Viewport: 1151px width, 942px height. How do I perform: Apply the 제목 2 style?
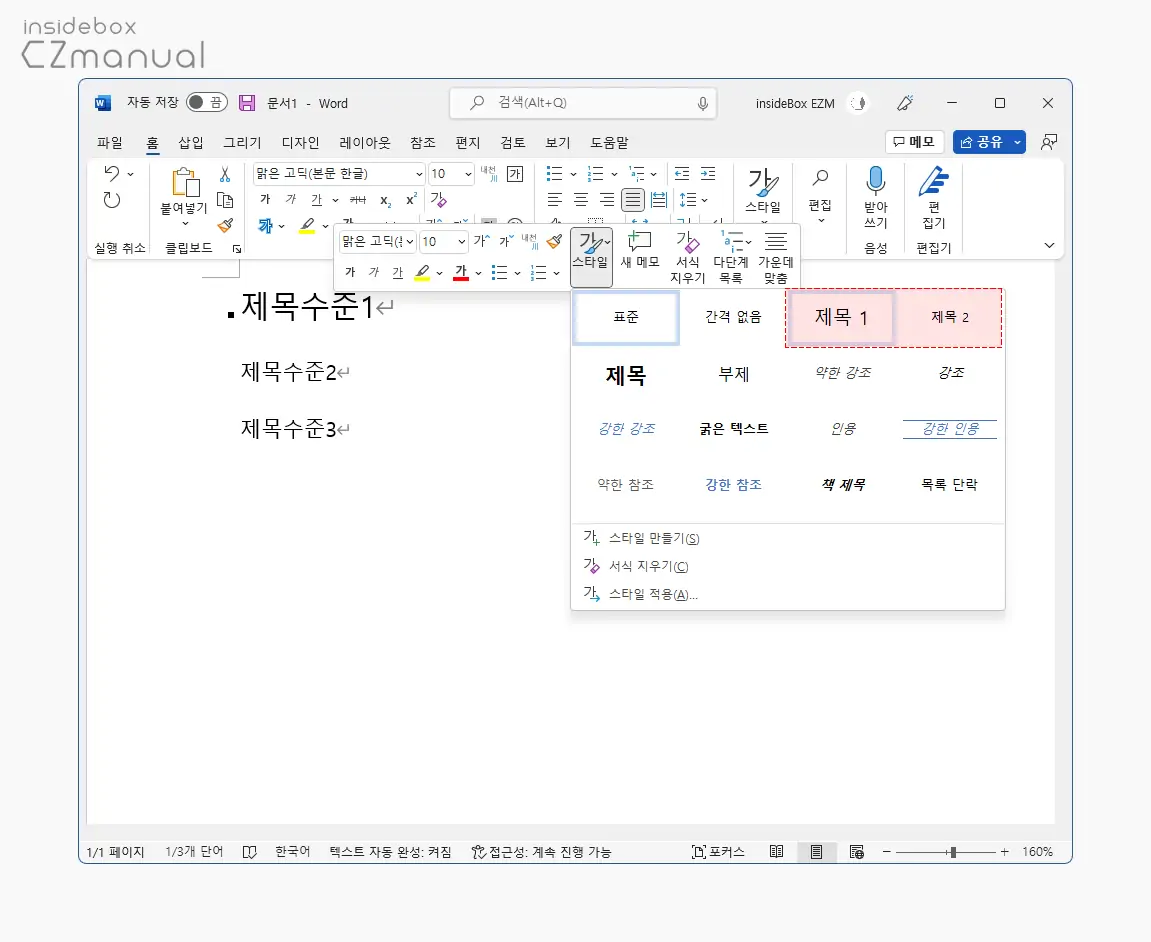tap(949, 317)
